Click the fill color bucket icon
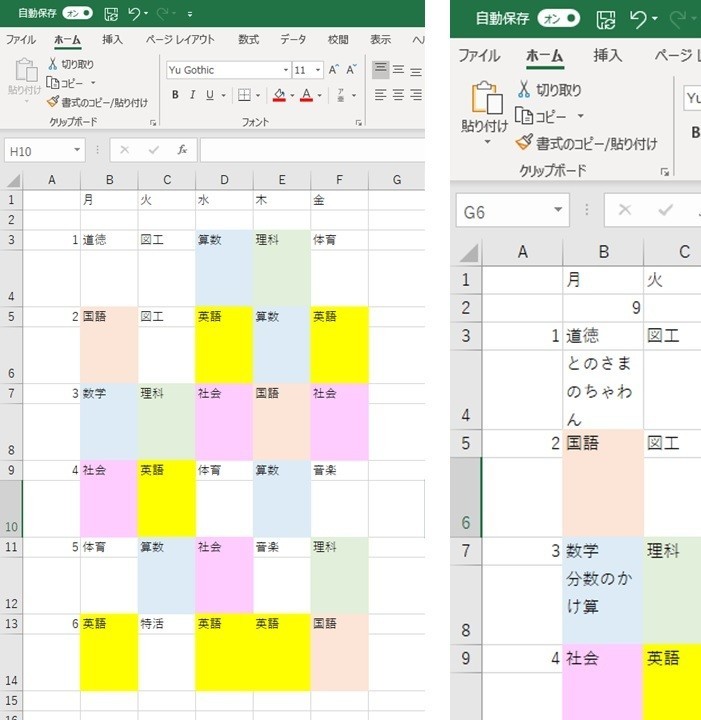 click(x=279, y=95)
